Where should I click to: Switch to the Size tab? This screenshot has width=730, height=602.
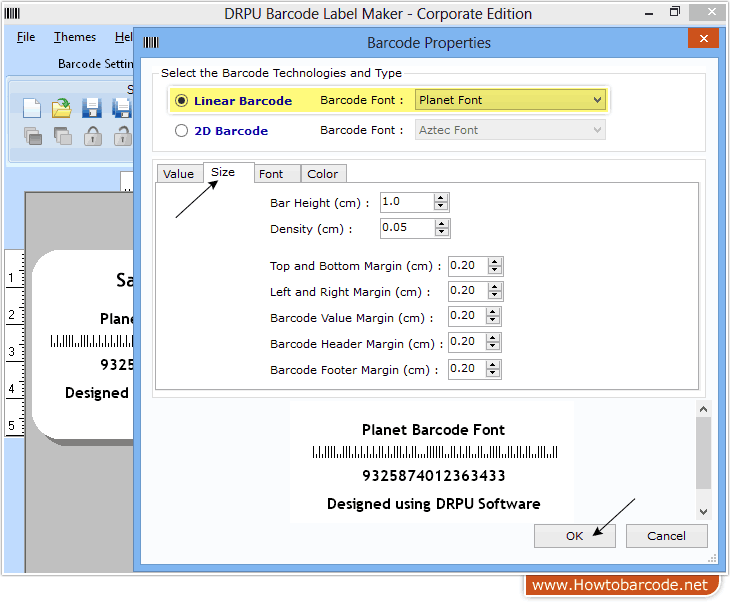[228, 172]
